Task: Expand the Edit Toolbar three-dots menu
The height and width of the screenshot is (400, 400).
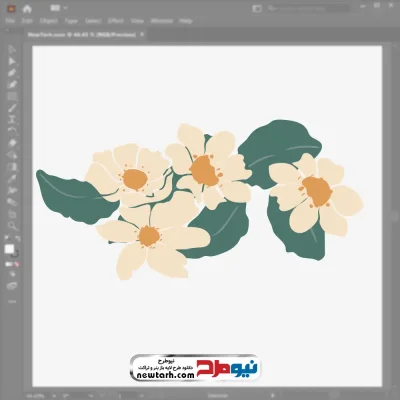Action: pyautogui.click(x=12, y=302)
